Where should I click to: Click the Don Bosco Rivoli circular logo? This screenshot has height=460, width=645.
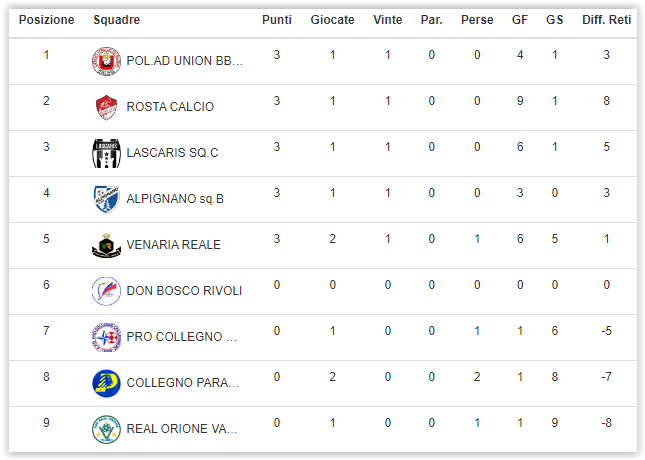click(x=107, y=291)
